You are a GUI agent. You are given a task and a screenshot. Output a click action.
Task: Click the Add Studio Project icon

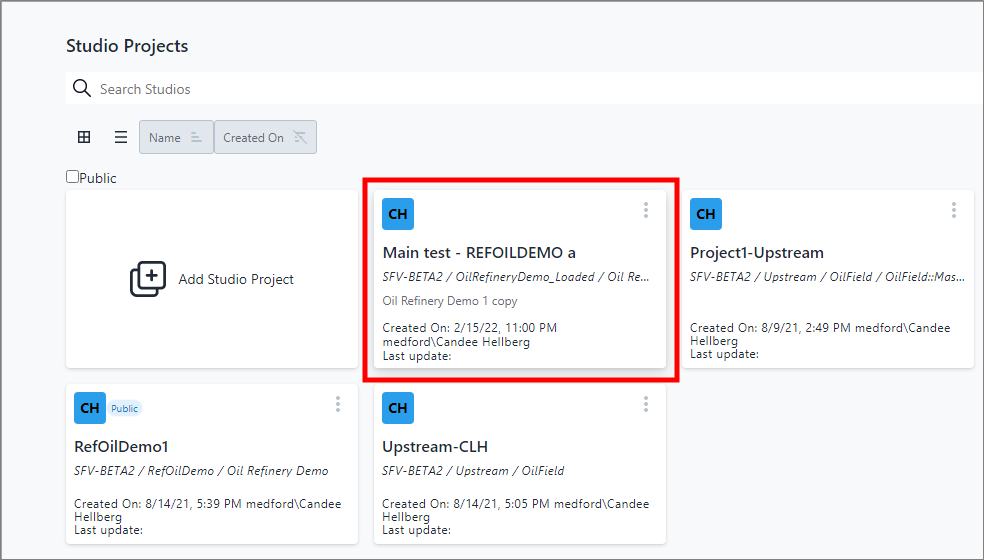(148, 279)
